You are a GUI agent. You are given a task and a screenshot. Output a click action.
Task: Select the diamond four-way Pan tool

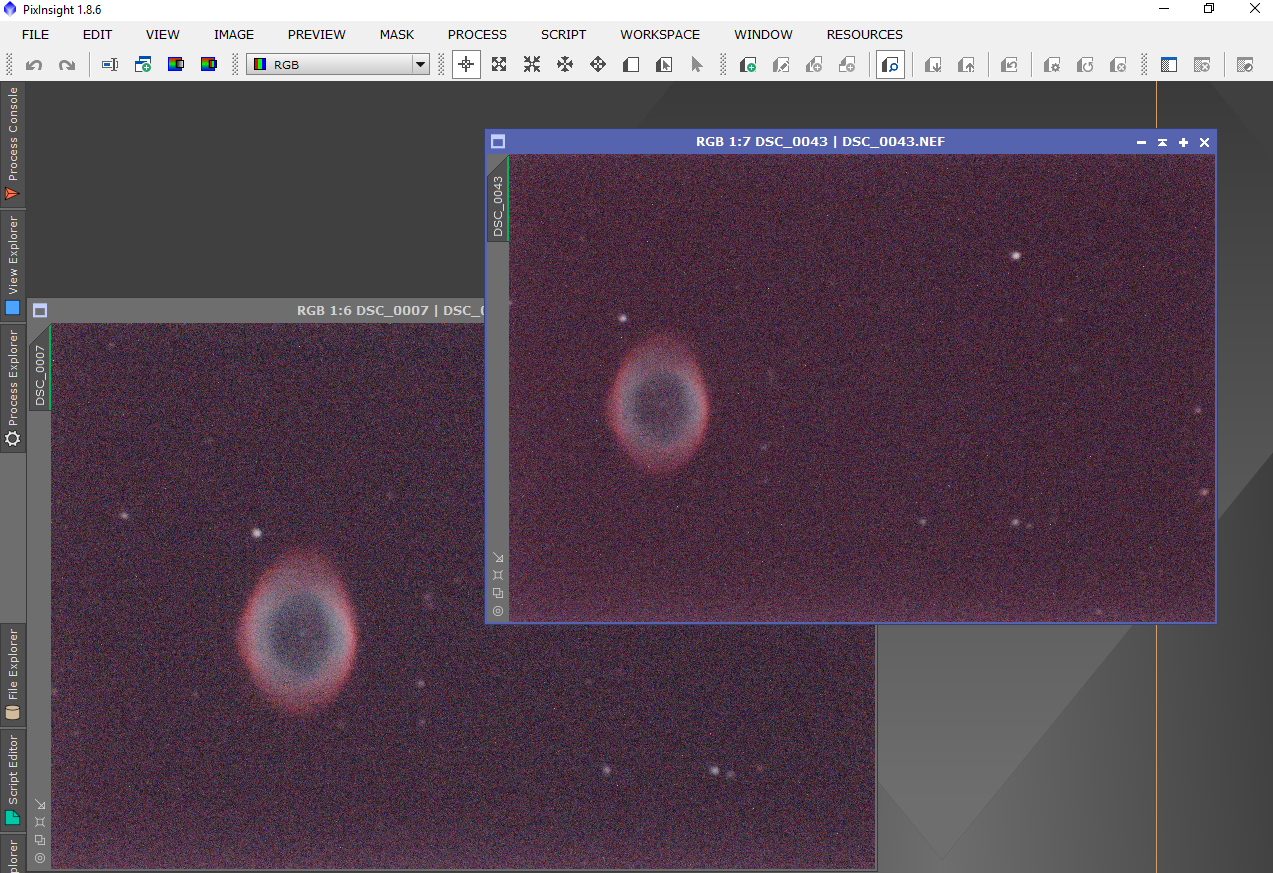click(598, 65)
